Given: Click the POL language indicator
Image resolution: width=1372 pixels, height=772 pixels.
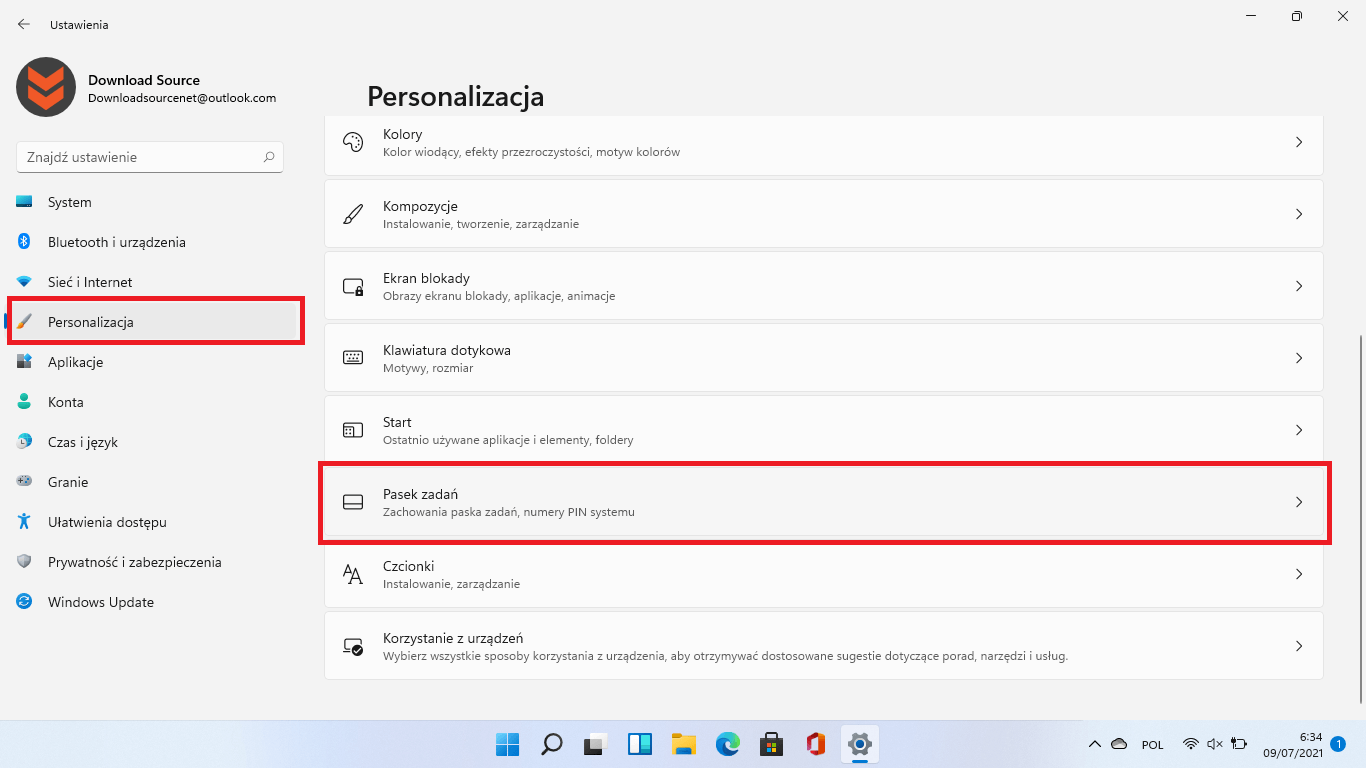Looking at the screenshot, I should point(1152,745).
